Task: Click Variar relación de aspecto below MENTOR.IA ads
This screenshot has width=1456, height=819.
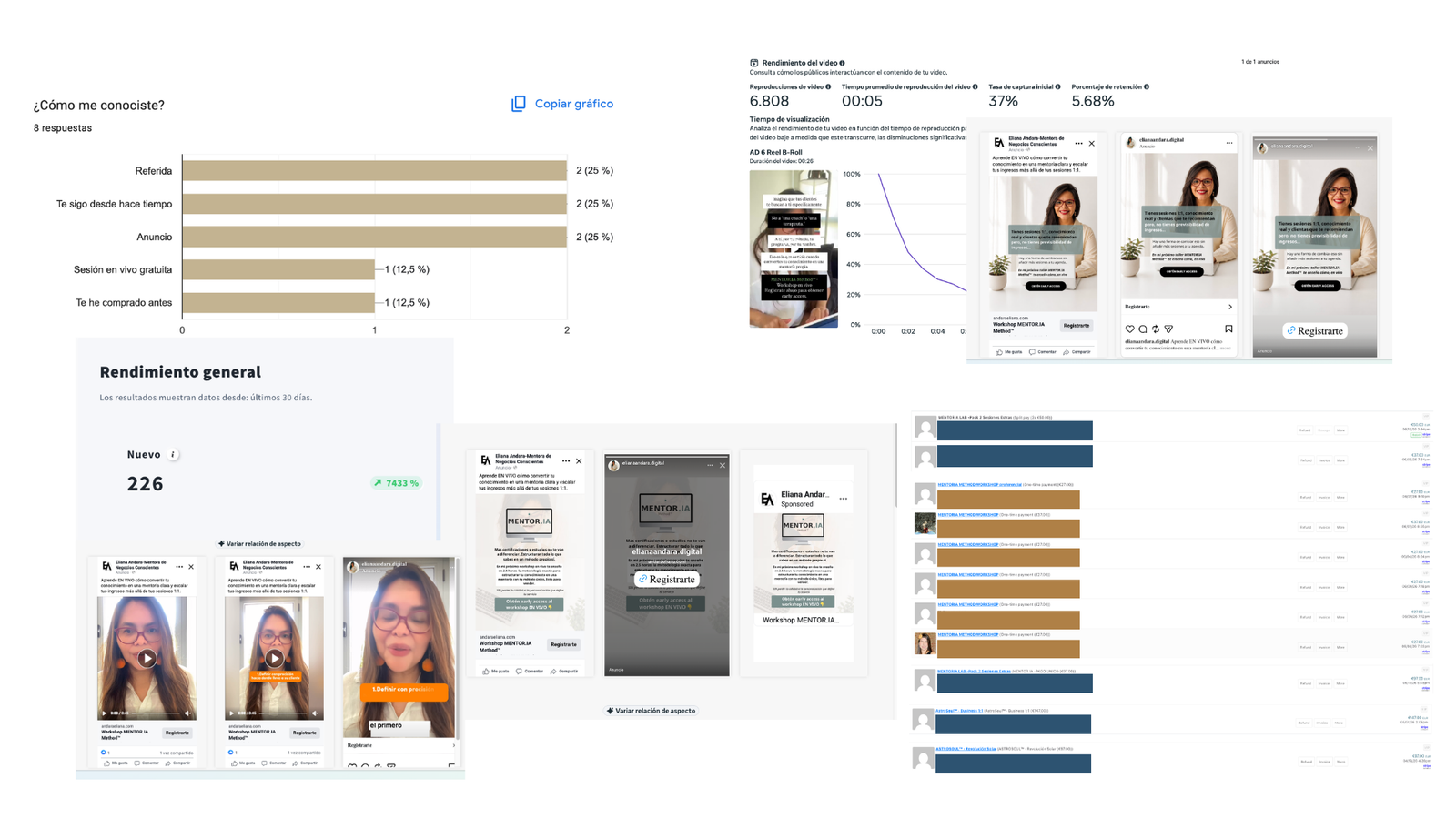Action: 651,711
